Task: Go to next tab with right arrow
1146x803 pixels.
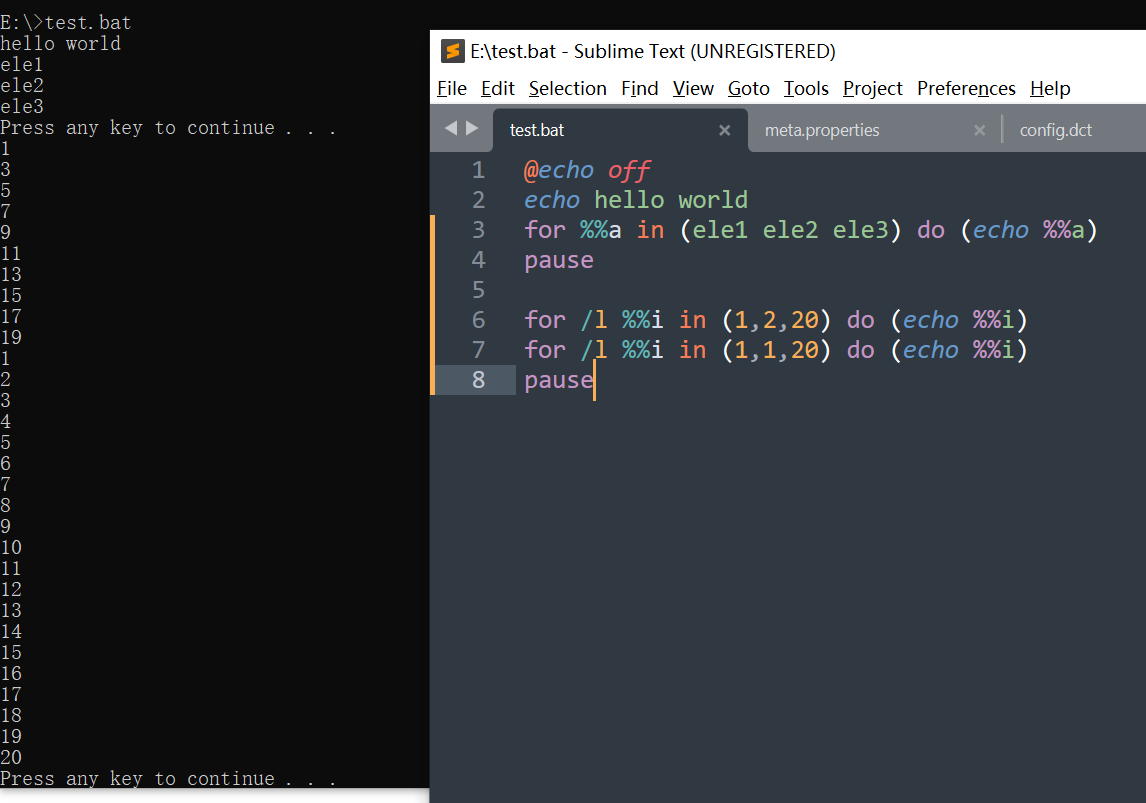Action: pyautogui.click(x=472, y=129)
